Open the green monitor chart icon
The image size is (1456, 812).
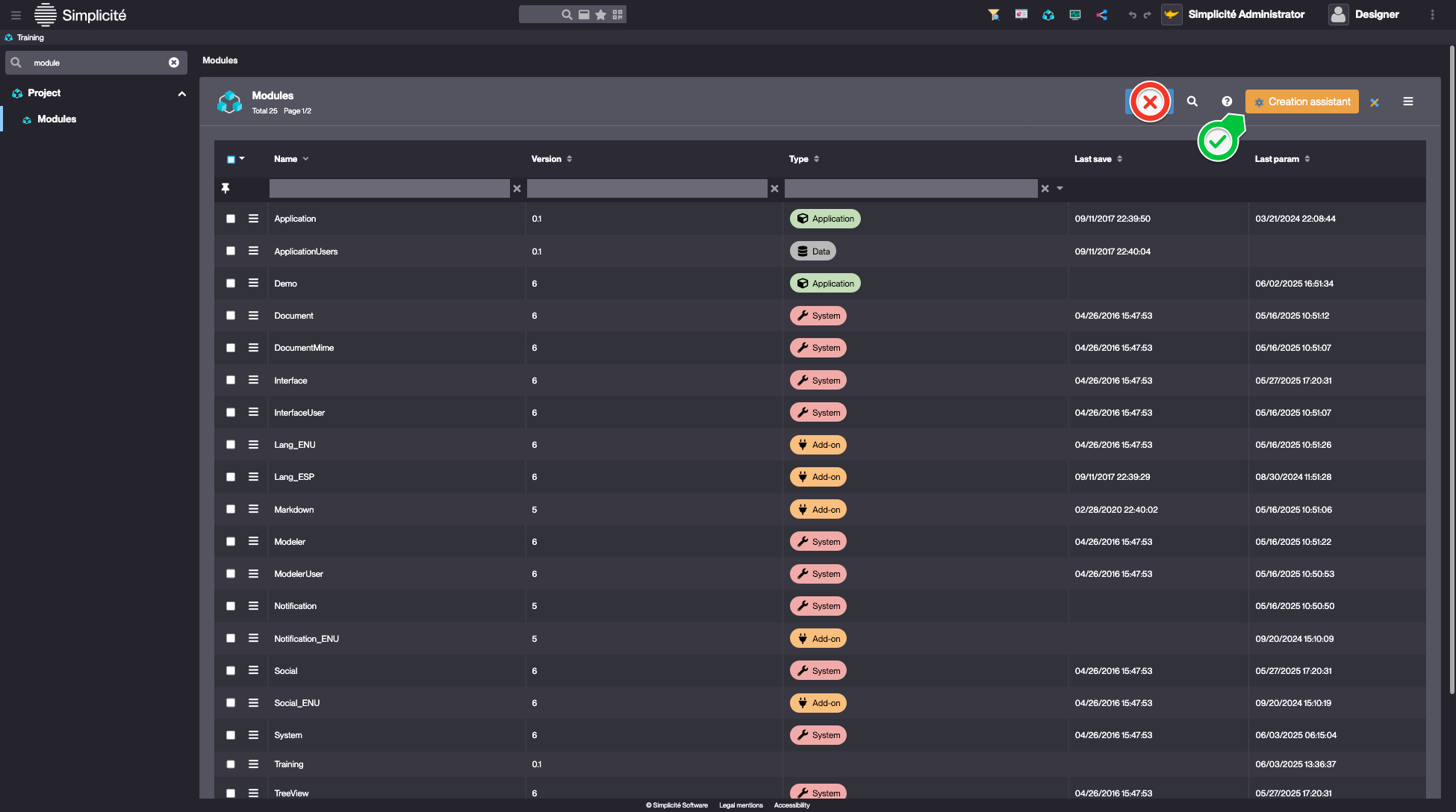(1075, 14)
